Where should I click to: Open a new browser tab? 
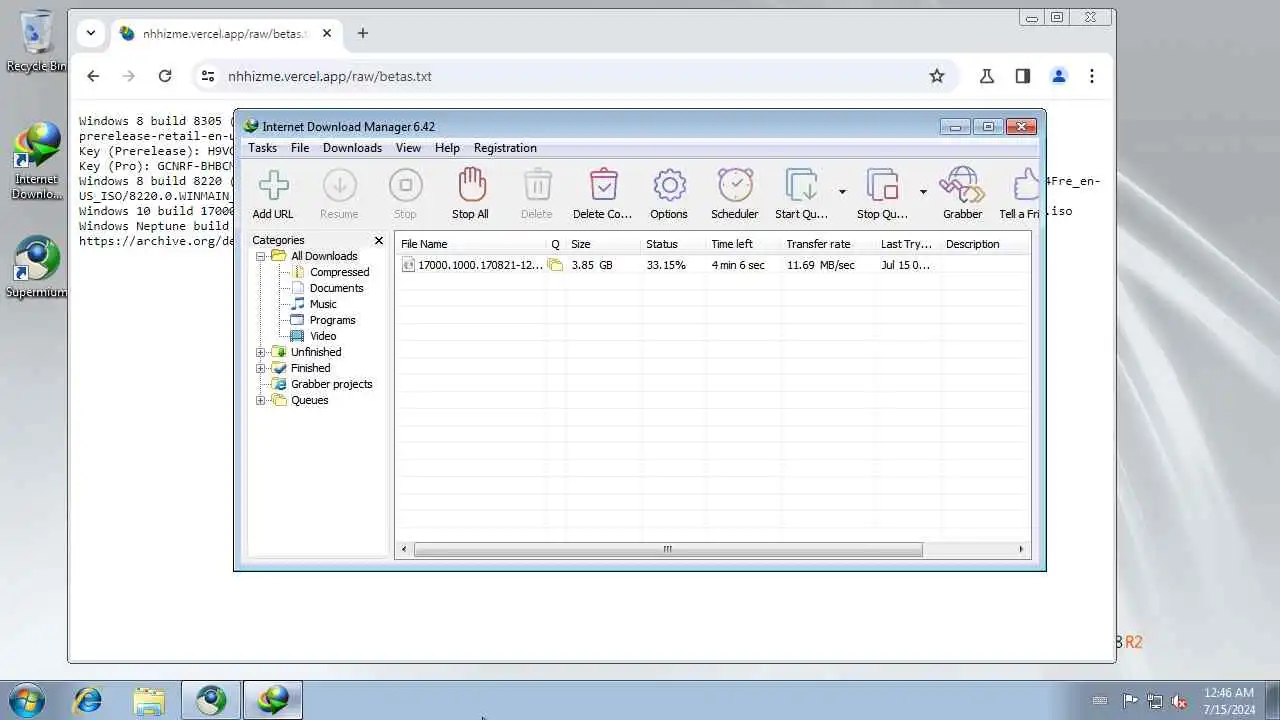coord(363,33)
